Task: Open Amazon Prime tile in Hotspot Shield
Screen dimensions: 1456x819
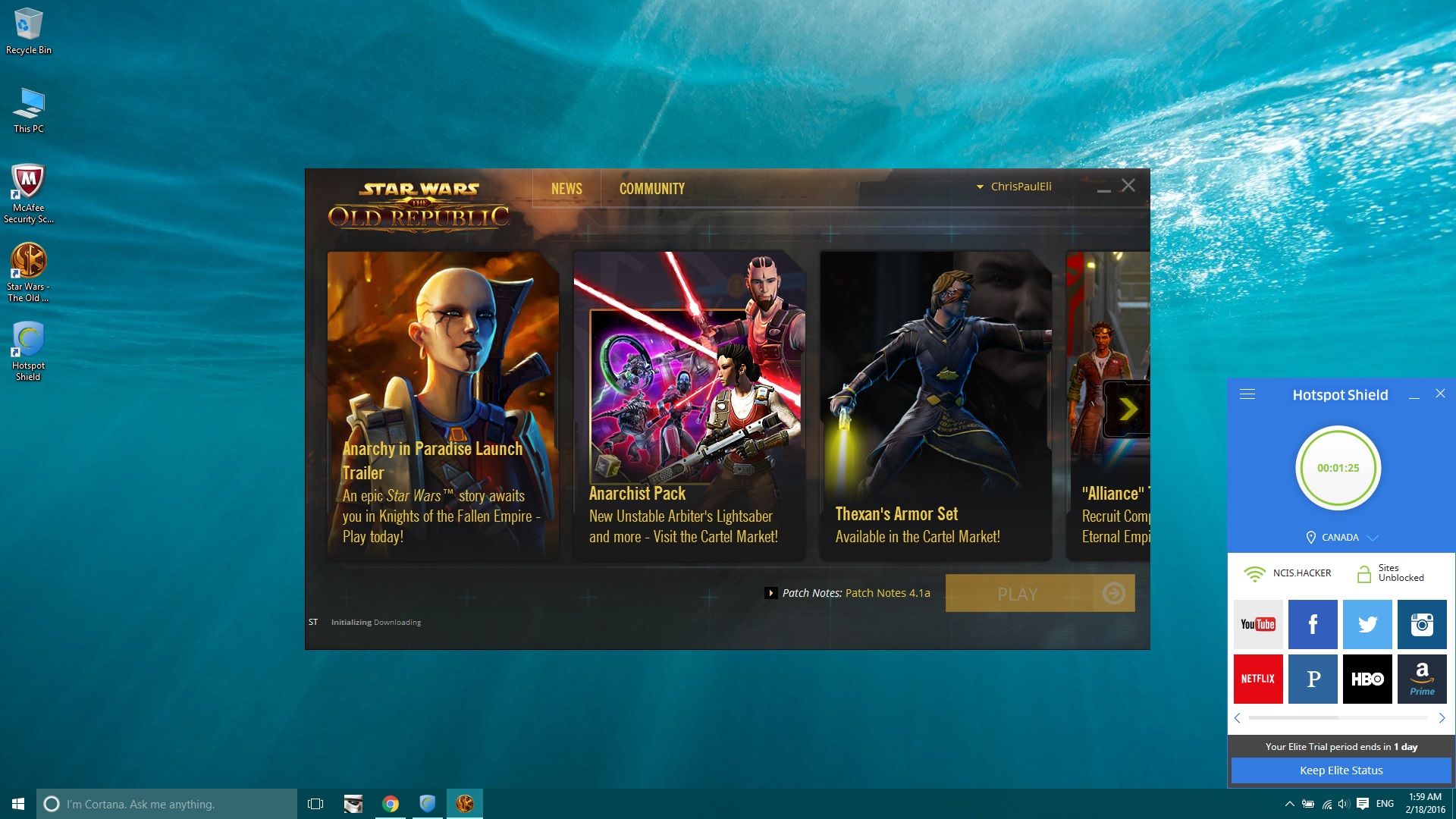Action: click(1422, 679)
